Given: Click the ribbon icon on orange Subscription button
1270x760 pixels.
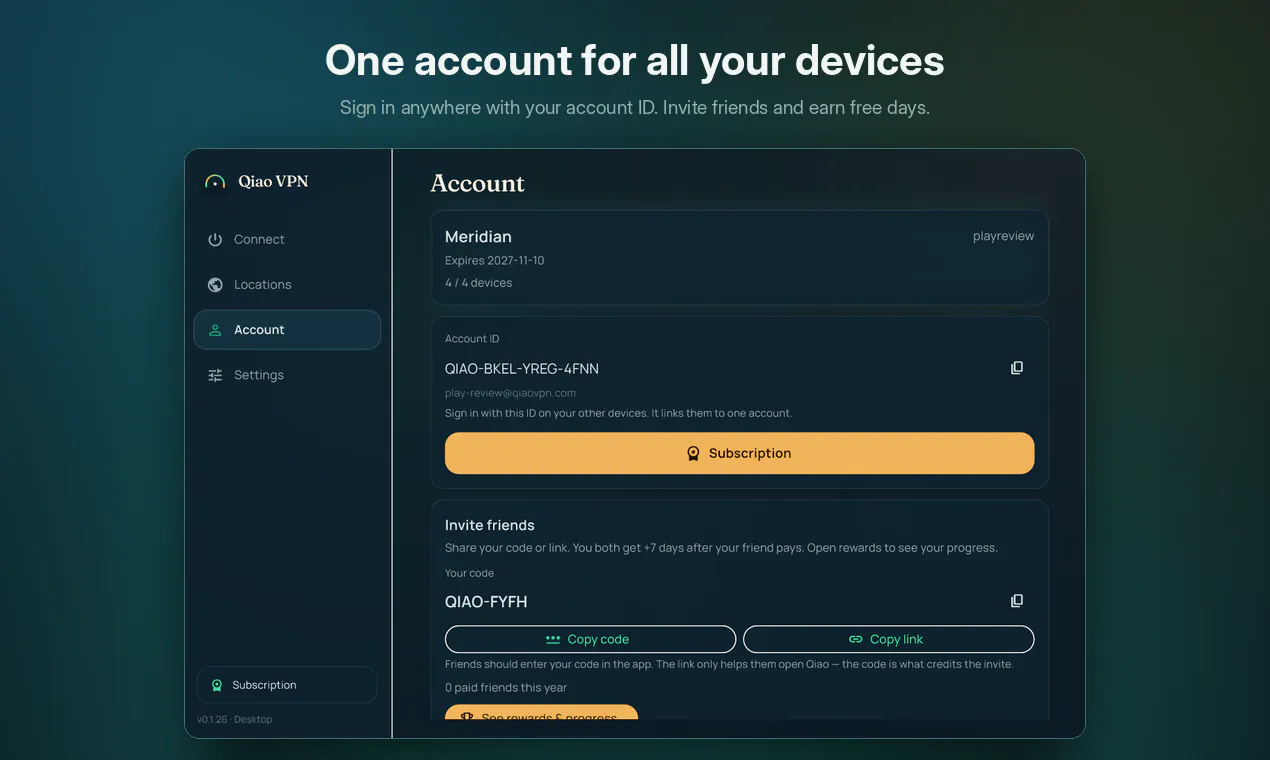Looking at the screenshot, I should coord(693,454).
